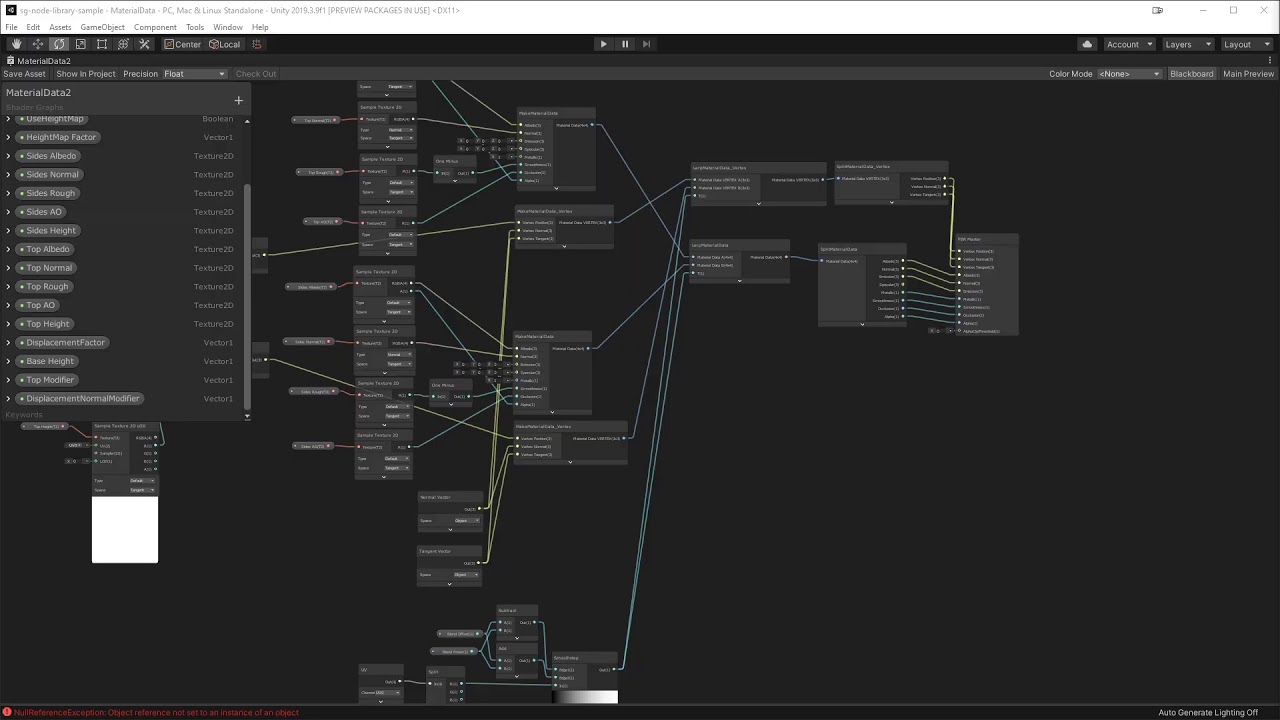Open the Account dropdown
Viewport: 1280px width, 720px height.
point(1128,44)
